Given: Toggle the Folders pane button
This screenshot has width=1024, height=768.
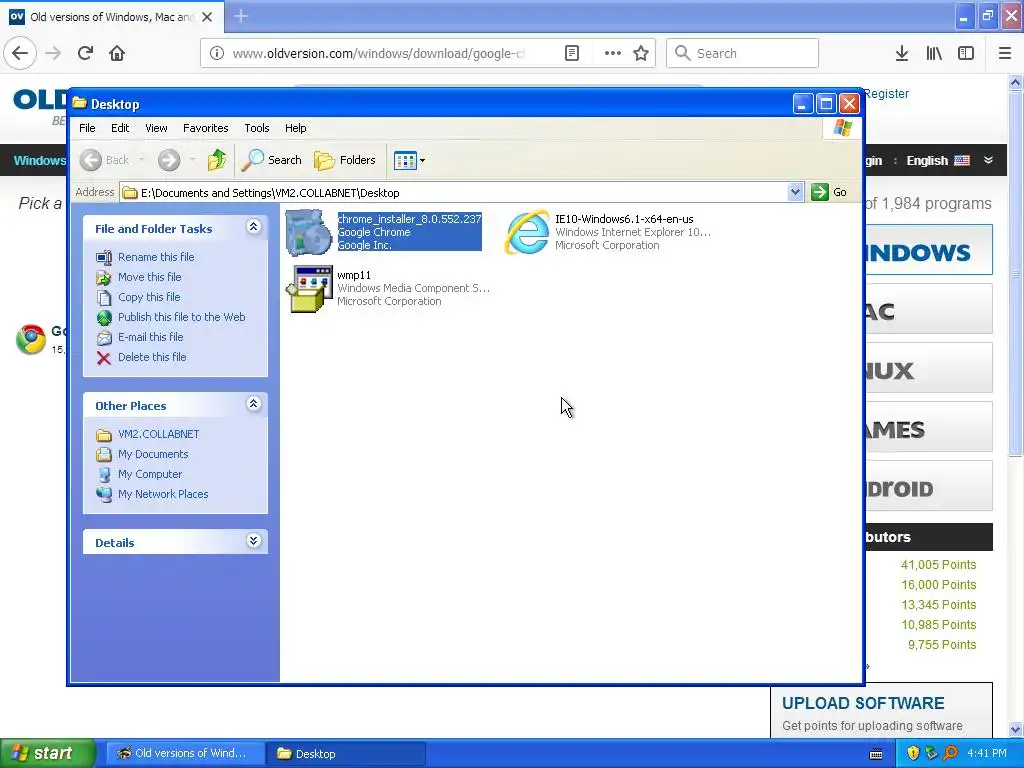Looking at the screenshot, I should pos(345,160).
